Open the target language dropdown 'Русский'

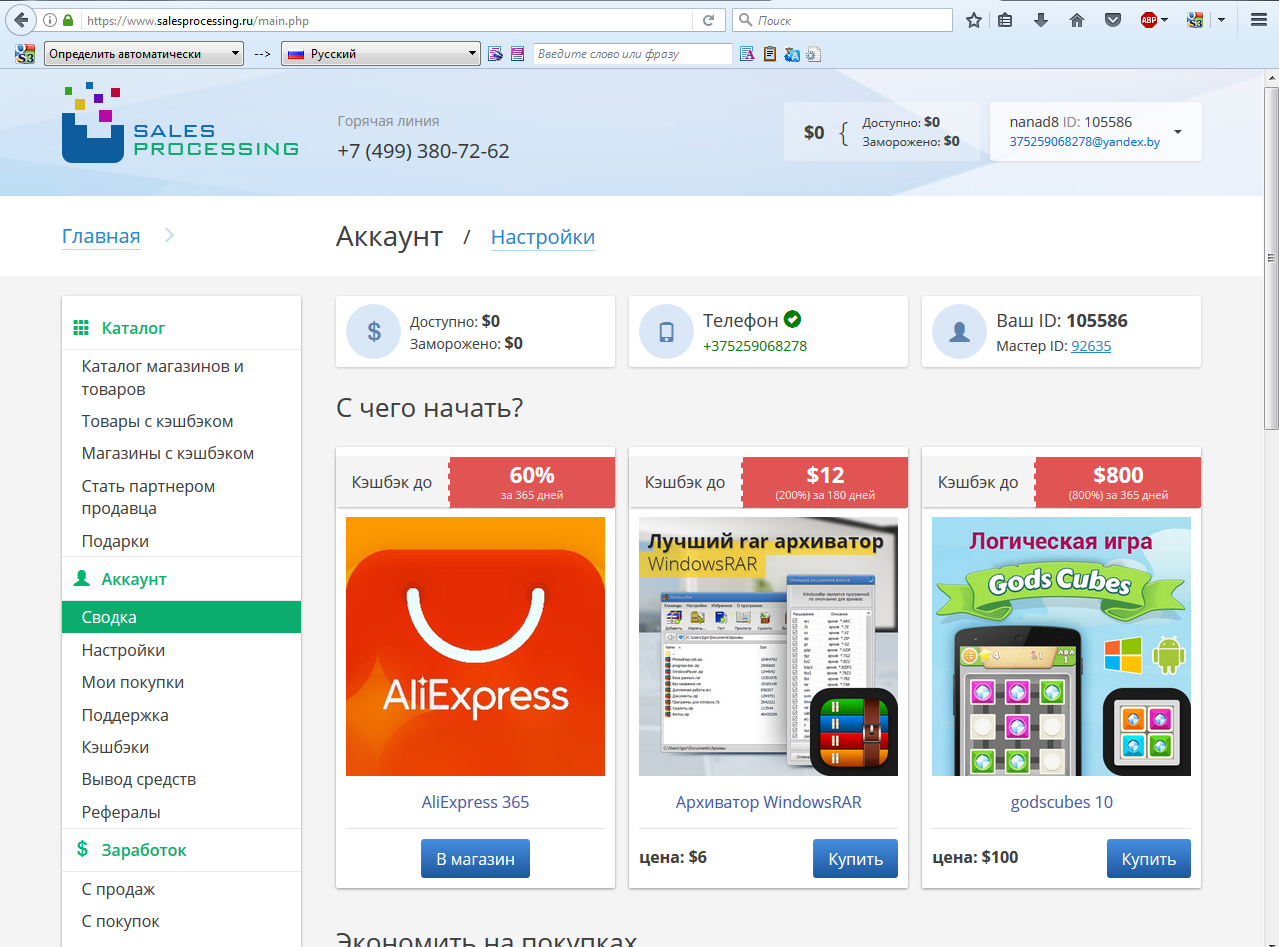(x=381, y=54)
